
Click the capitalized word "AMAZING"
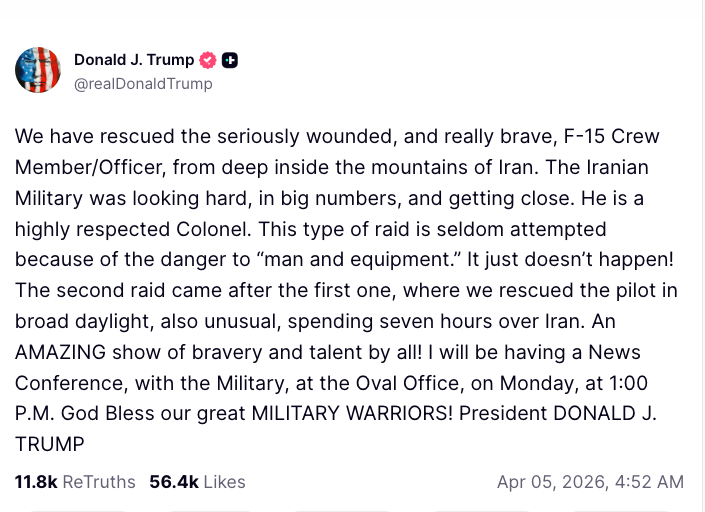click(x=63, y=353)
